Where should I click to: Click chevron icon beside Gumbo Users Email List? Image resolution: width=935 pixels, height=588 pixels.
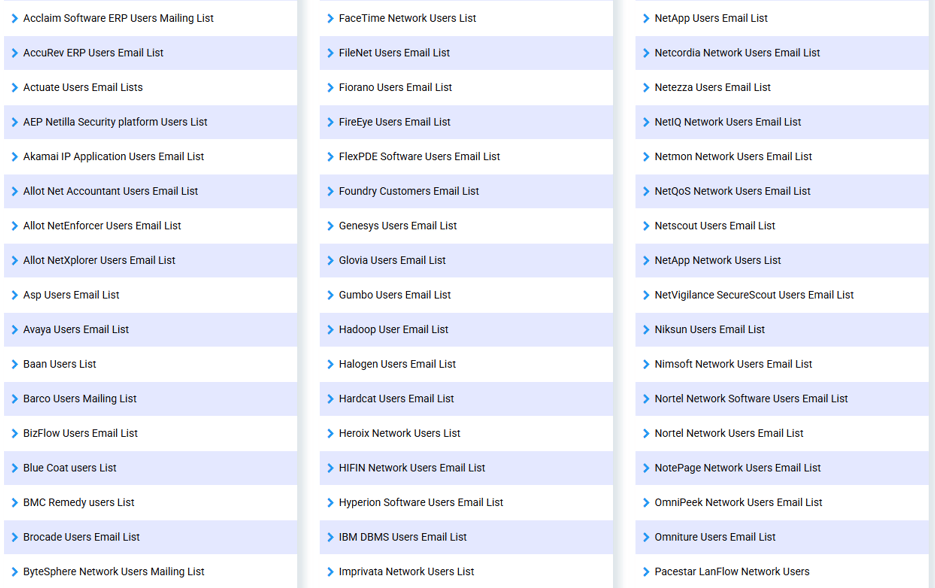pos(330,295)
